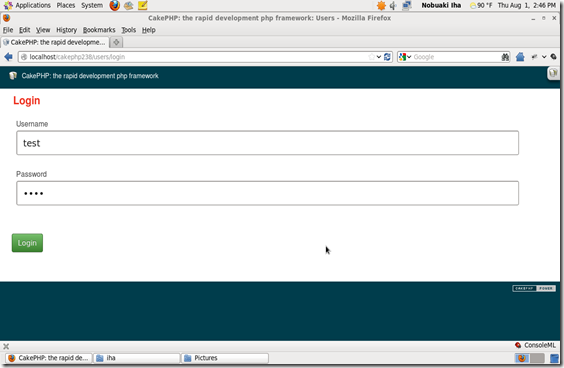The height and width of the screenshot is (368, 564).
Task: Expand the URL history dropdown arrow
Action: 379,57
